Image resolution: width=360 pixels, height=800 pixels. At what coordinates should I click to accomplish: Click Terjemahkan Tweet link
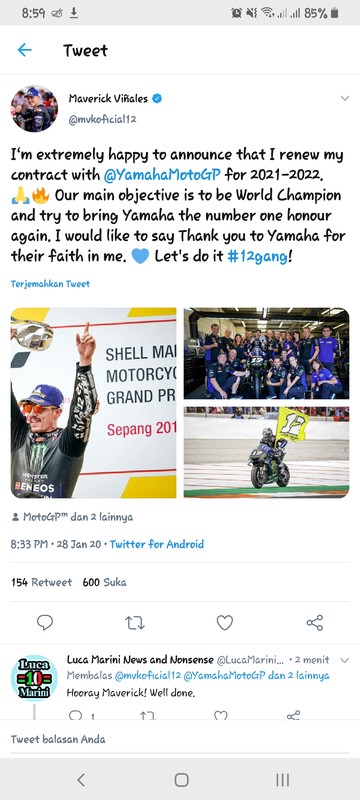(x=50, y=284)
